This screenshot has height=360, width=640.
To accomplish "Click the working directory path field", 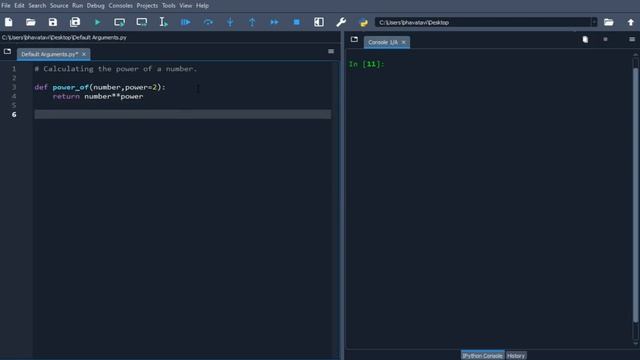I will pyautogui.click(x=483, y=22).
